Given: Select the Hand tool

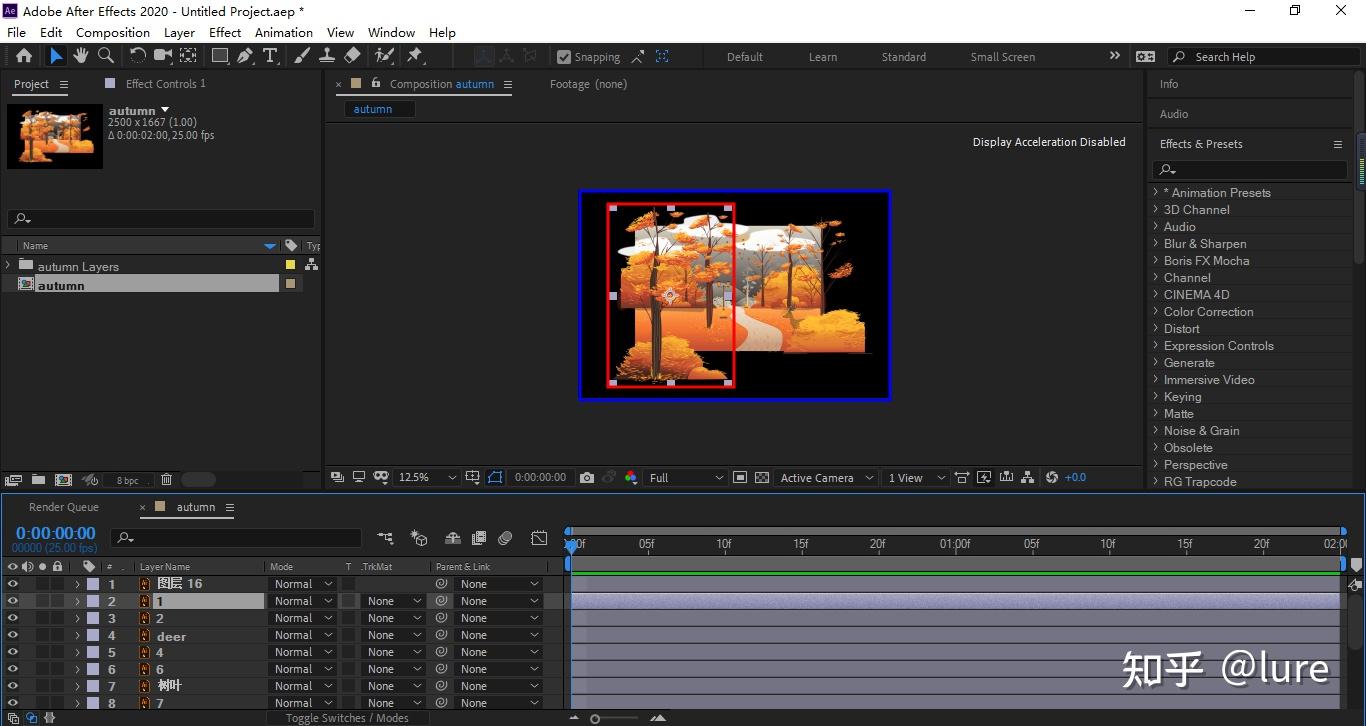Looking at the screenshot, I should click(x=81, y=56).
